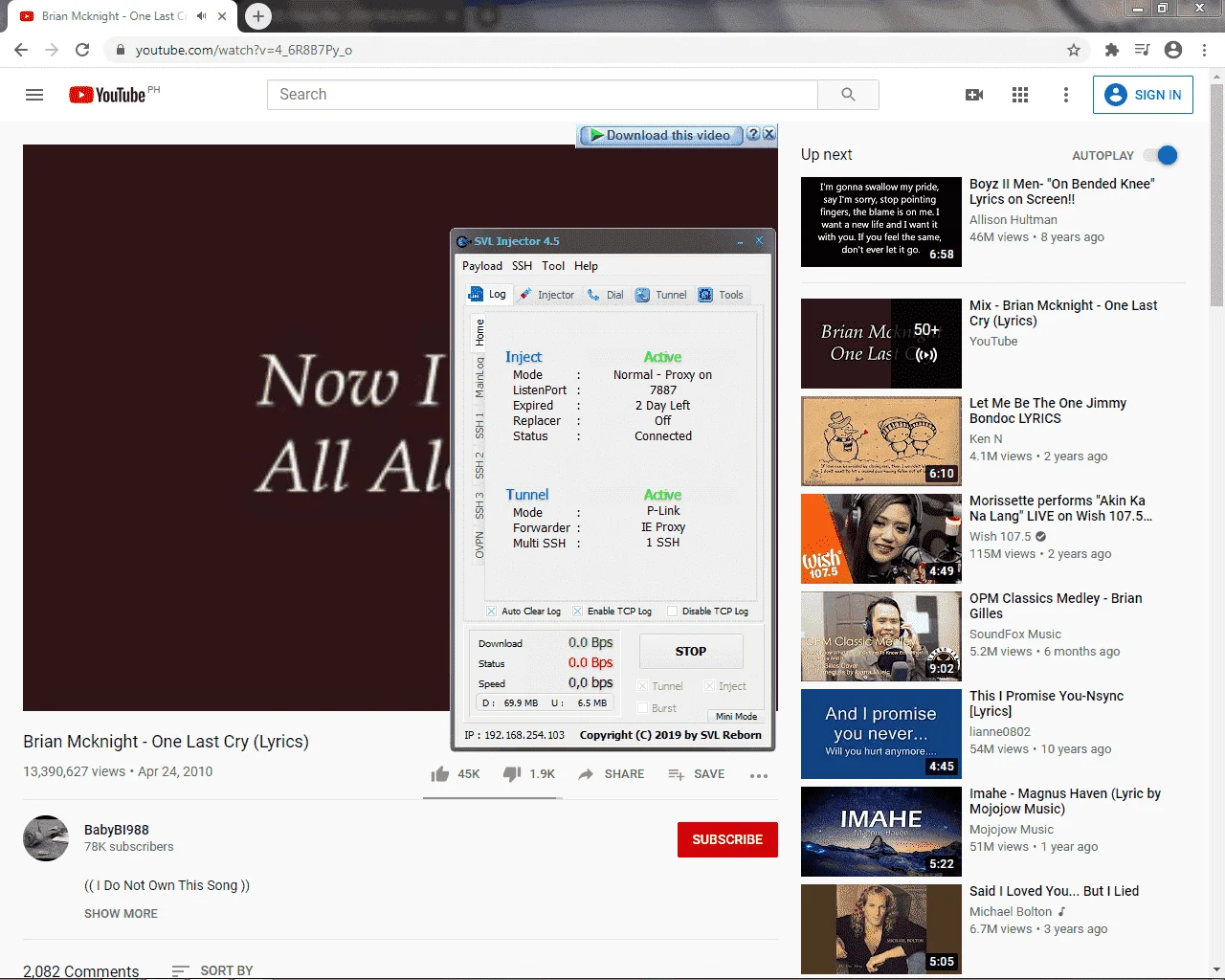The height and width of the screenshot is (980, 1225).
Task: Bookmark this page with the star
Action: [1074, 50]
